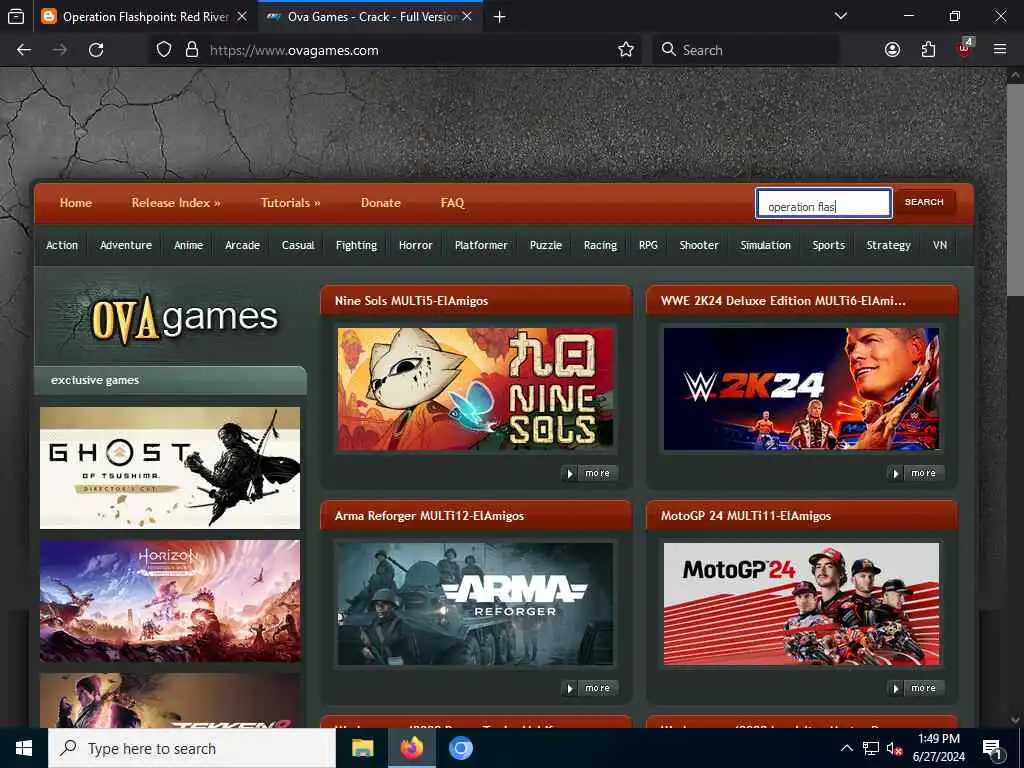
Task: Browse the Platformer category
Action: pyautogui.click(x=481, y=246)
